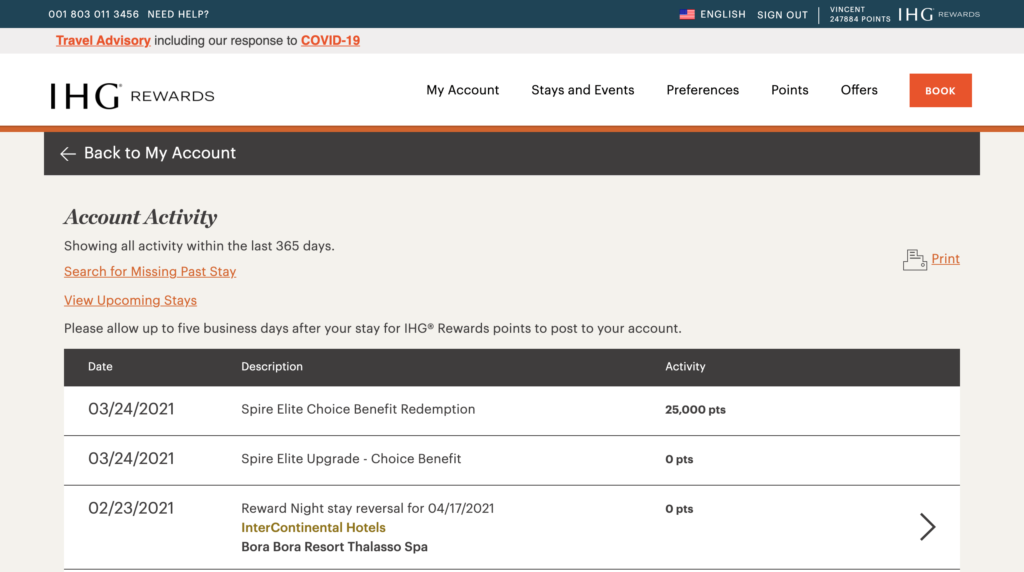
Task: Click the IHG Rewards logo in top bar
Action: click(x=939, y=14)
